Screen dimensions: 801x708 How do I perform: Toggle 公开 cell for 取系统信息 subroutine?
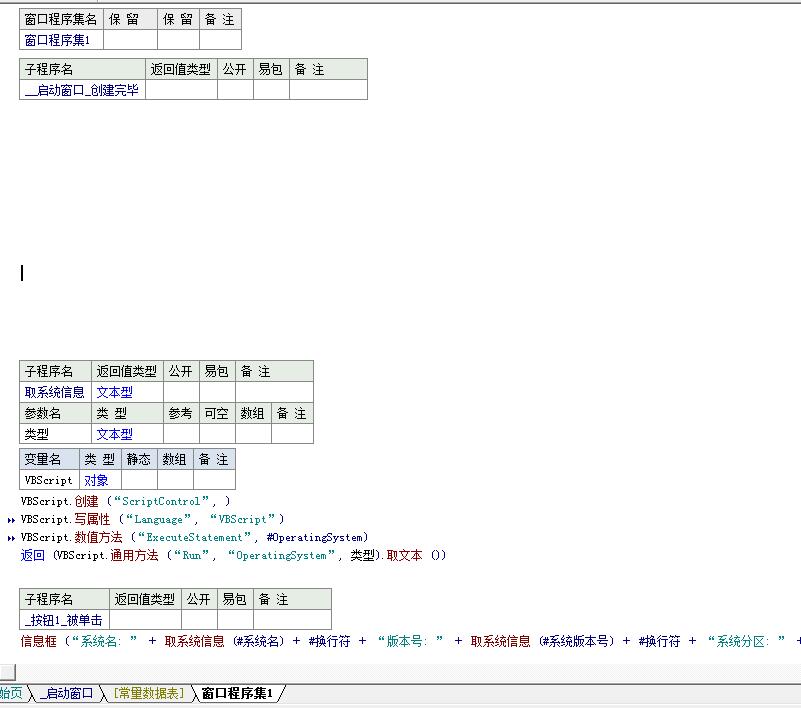(x=181, y=392)
